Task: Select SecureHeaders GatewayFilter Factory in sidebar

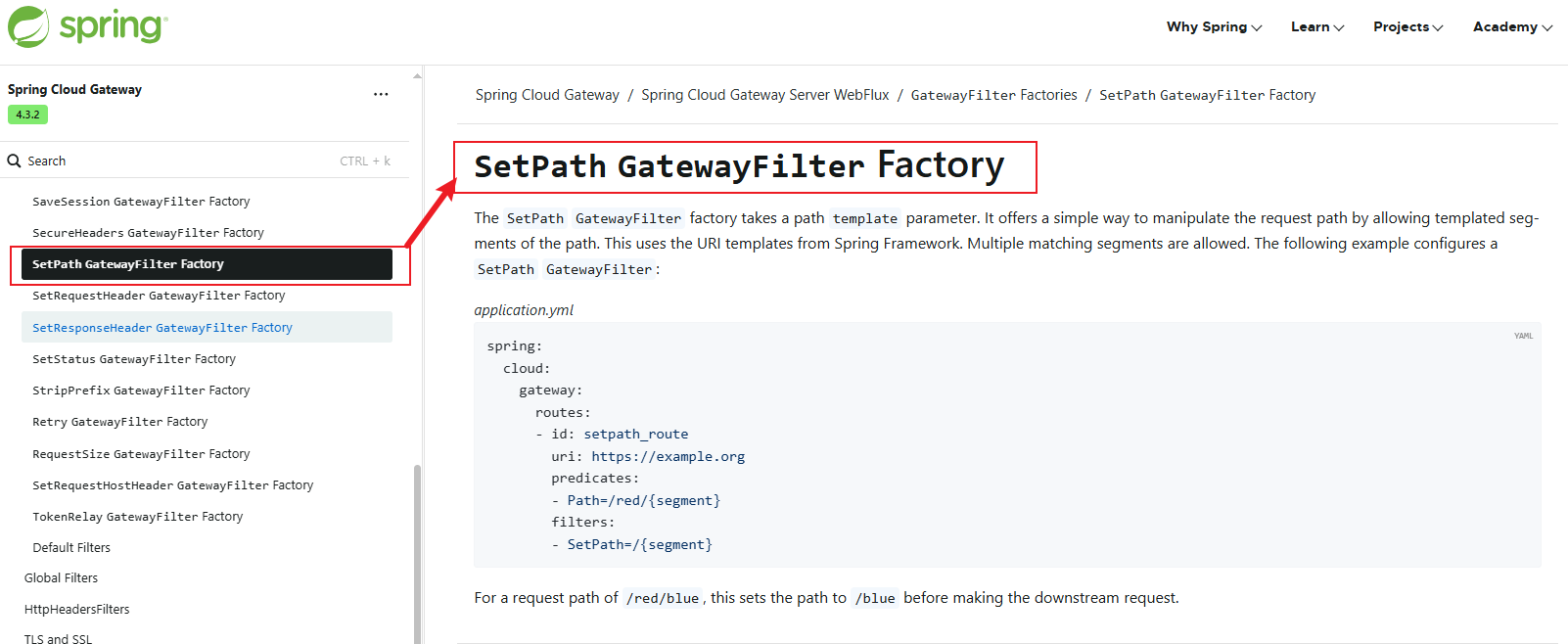Action: click(x=148, y=232)
